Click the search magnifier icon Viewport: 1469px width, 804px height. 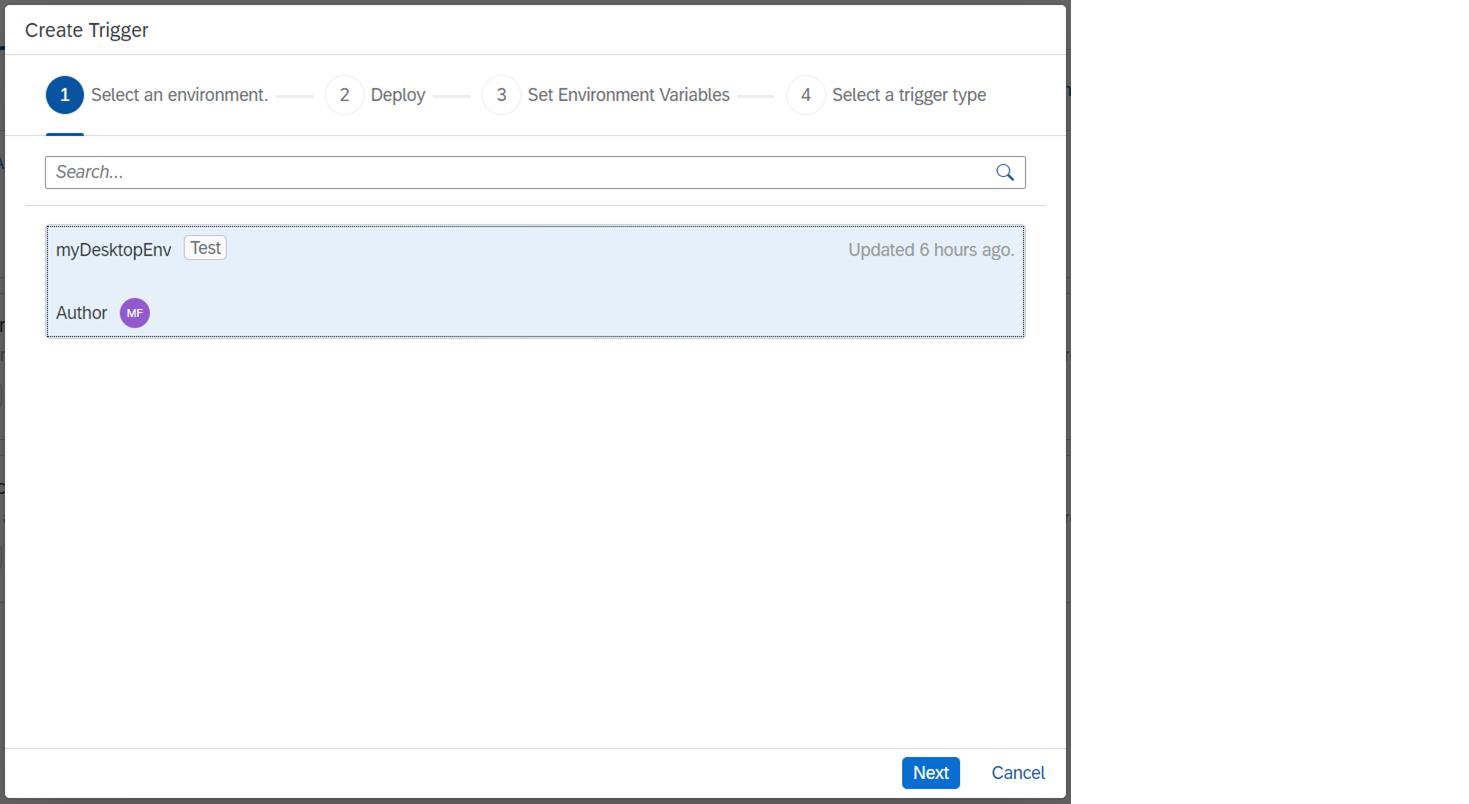click(1005, 172)
